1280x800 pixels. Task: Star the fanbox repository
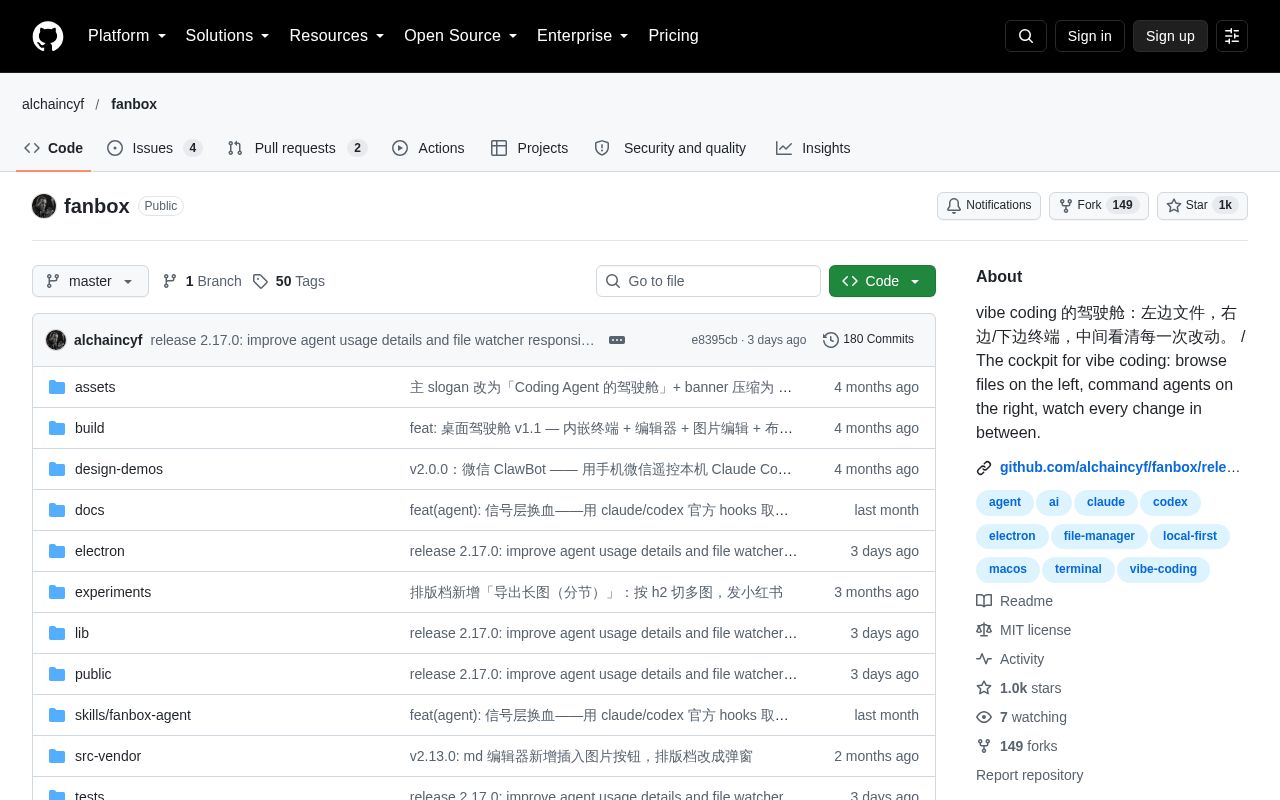(1202, 206)
